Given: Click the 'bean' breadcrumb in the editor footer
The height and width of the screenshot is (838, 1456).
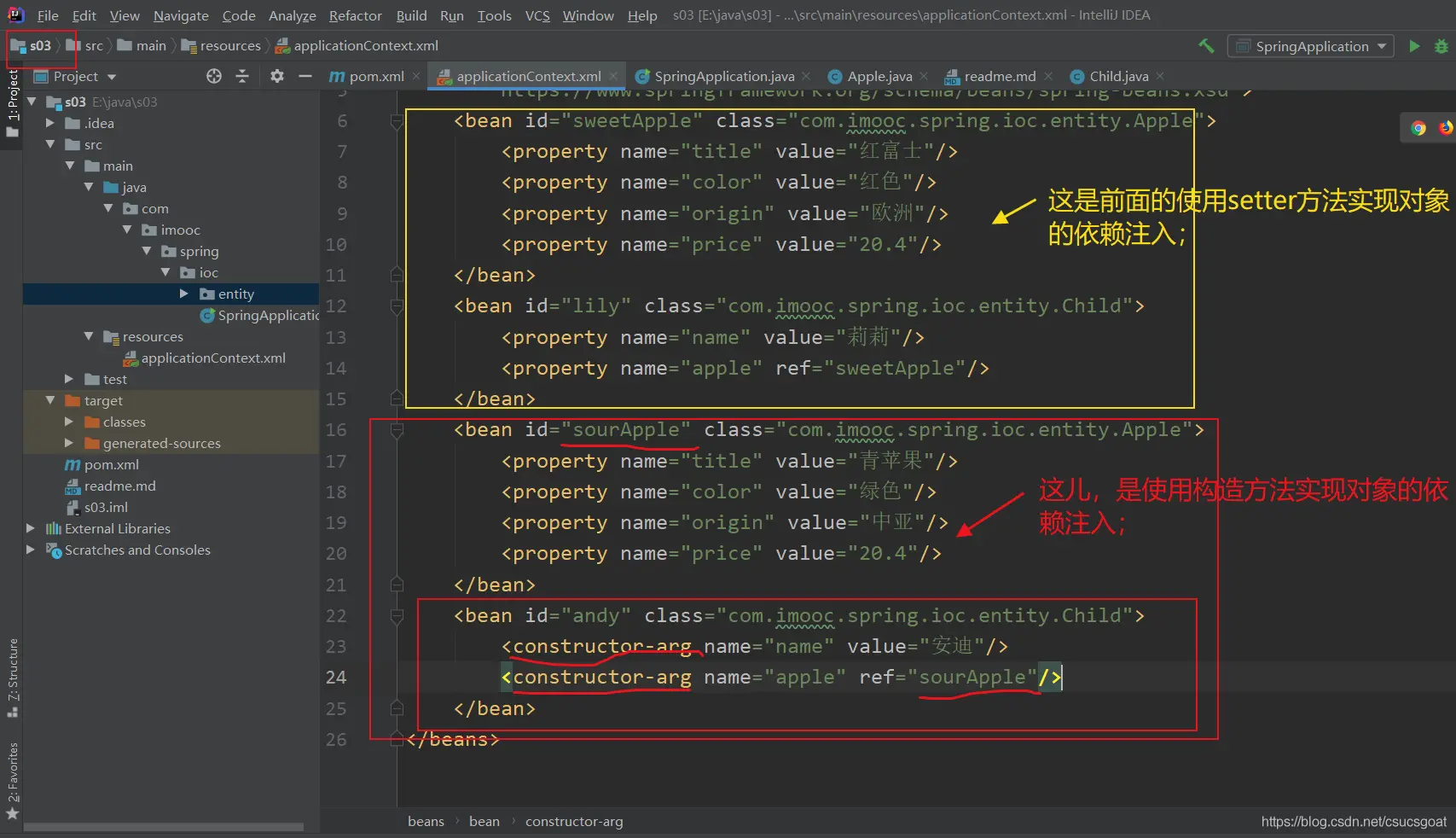Looking at the screenshot, I should (x=484, y=821).
